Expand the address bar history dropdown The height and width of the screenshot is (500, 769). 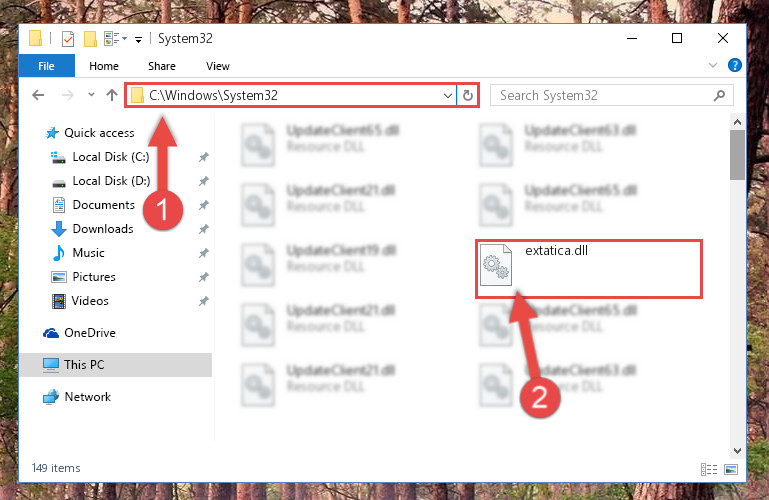tap(447, 95)
